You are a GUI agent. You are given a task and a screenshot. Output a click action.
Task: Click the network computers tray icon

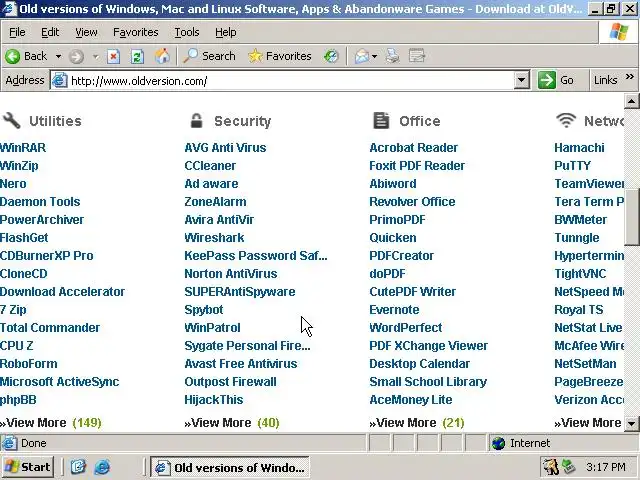click(568, 467)
